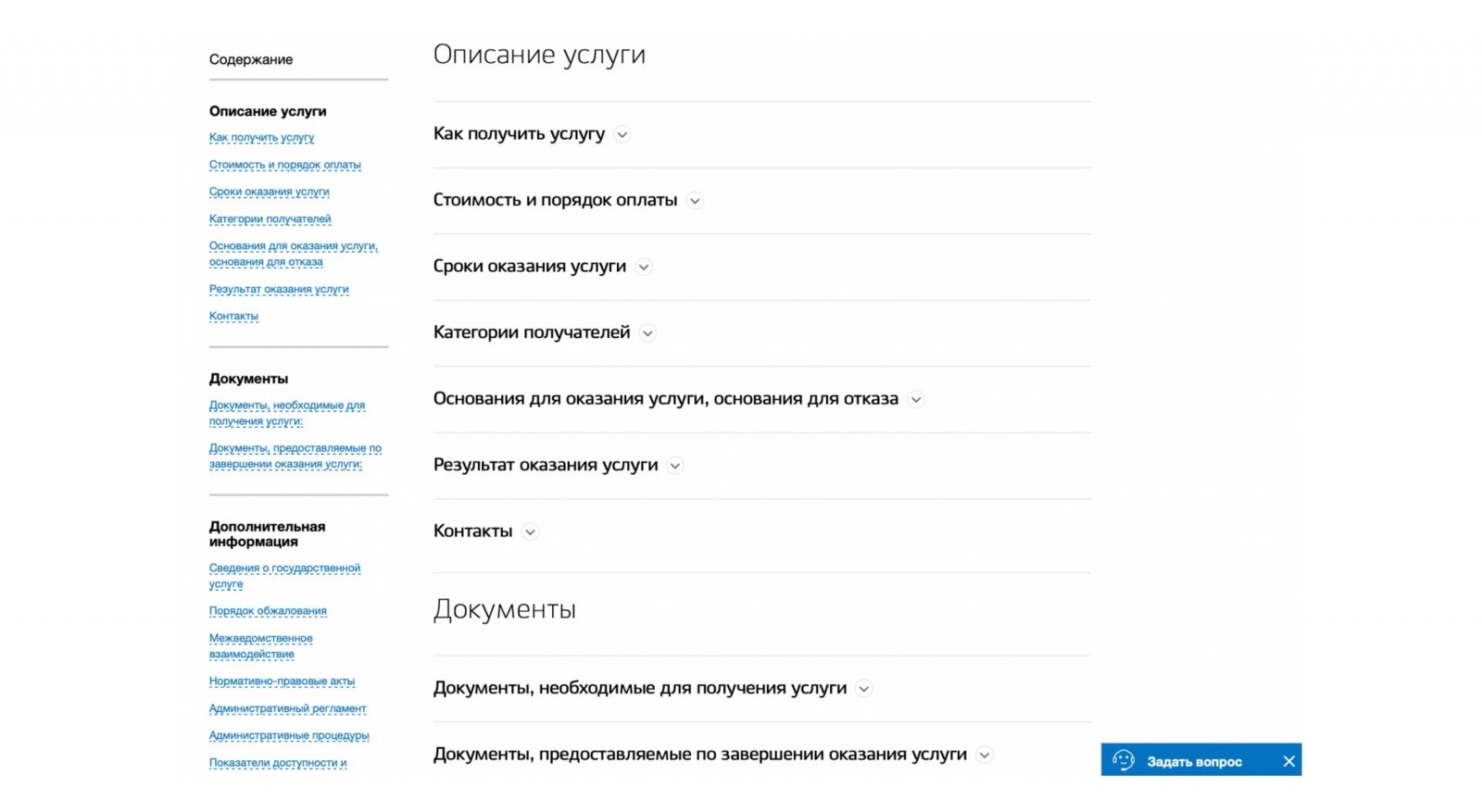Viewport: 1482px width, 812px height.
Task: Click the chevron icon beside 'Контакты' heading
Action: point(530,532)
